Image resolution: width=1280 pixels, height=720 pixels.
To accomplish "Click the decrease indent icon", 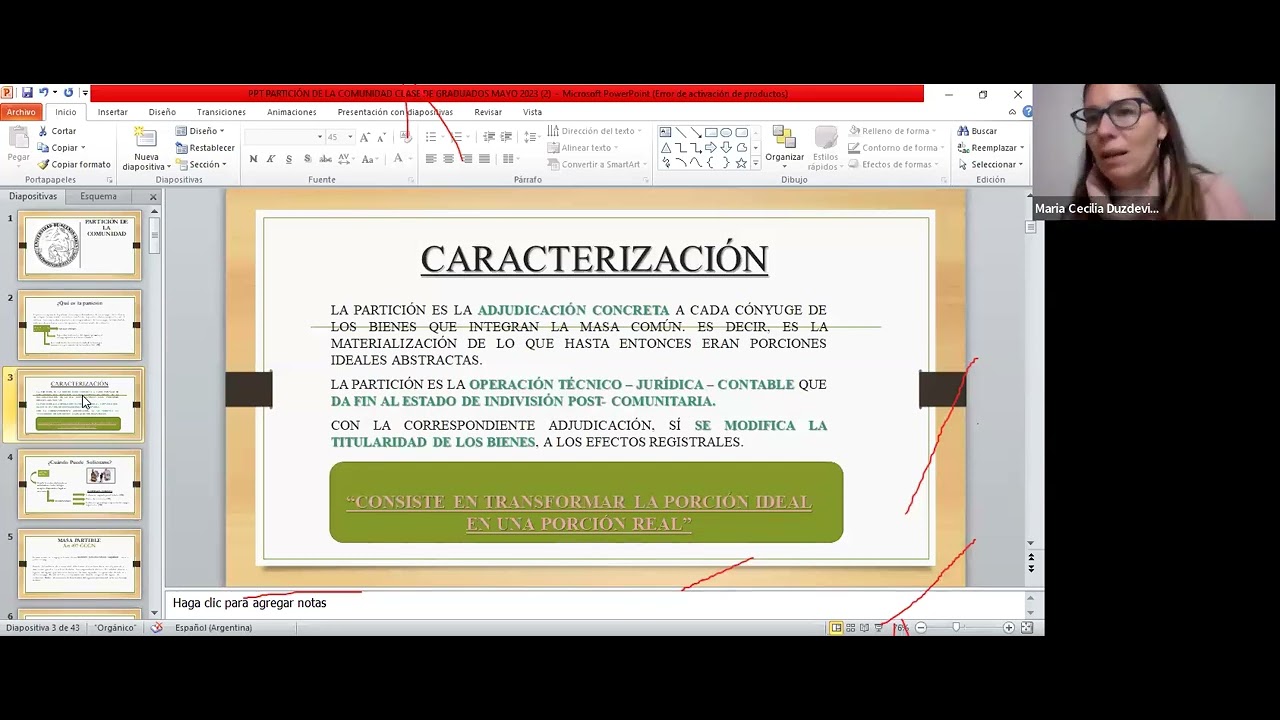I will [x=489, y=136].
